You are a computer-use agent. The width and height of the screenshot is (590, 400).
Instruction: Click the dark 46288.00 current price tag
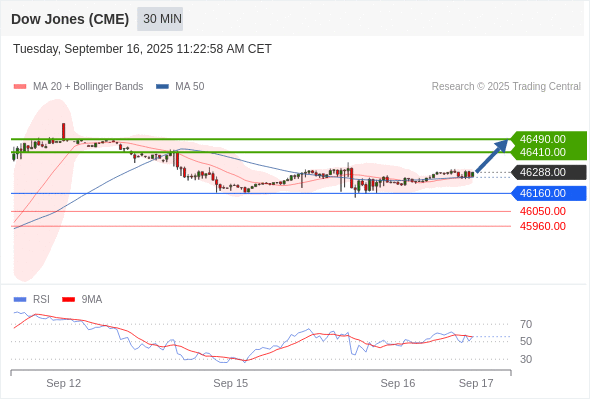click(549, 172)
